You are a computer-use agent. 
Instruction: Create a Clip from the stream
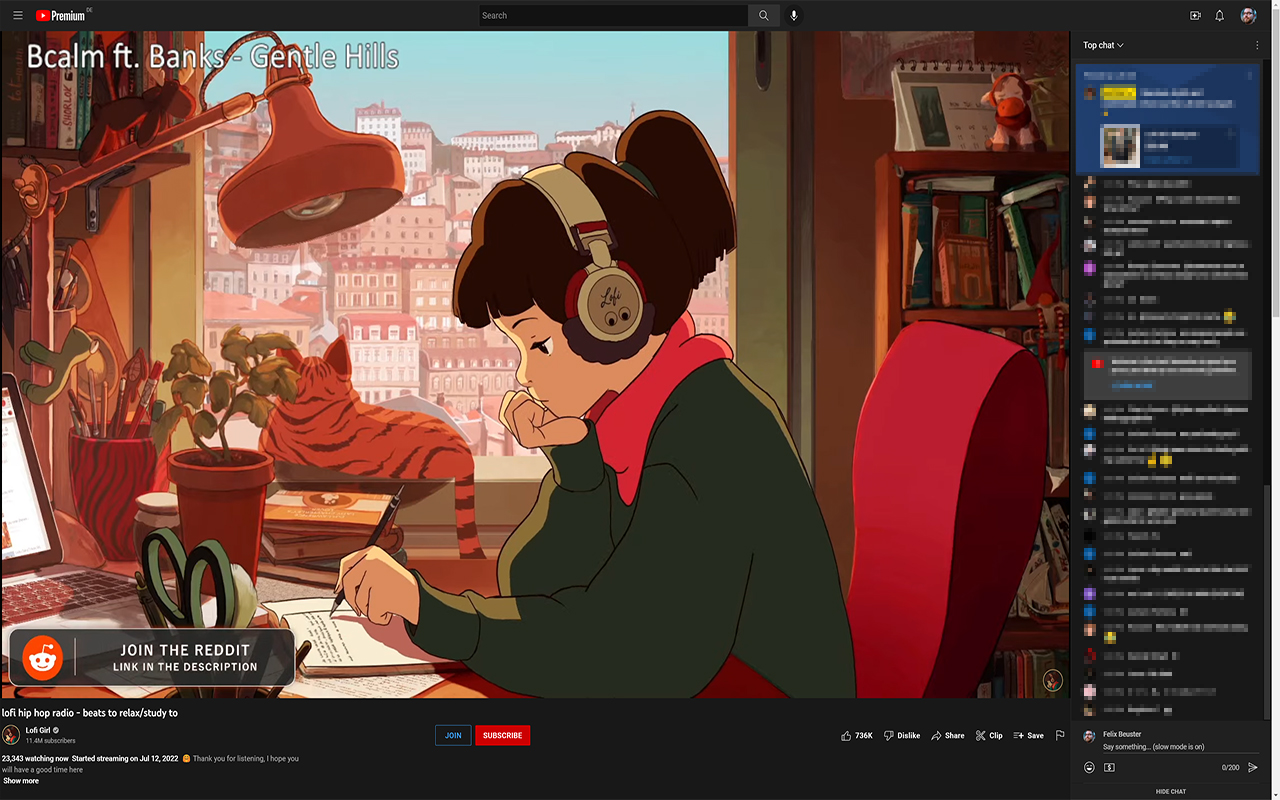point(989,735)
